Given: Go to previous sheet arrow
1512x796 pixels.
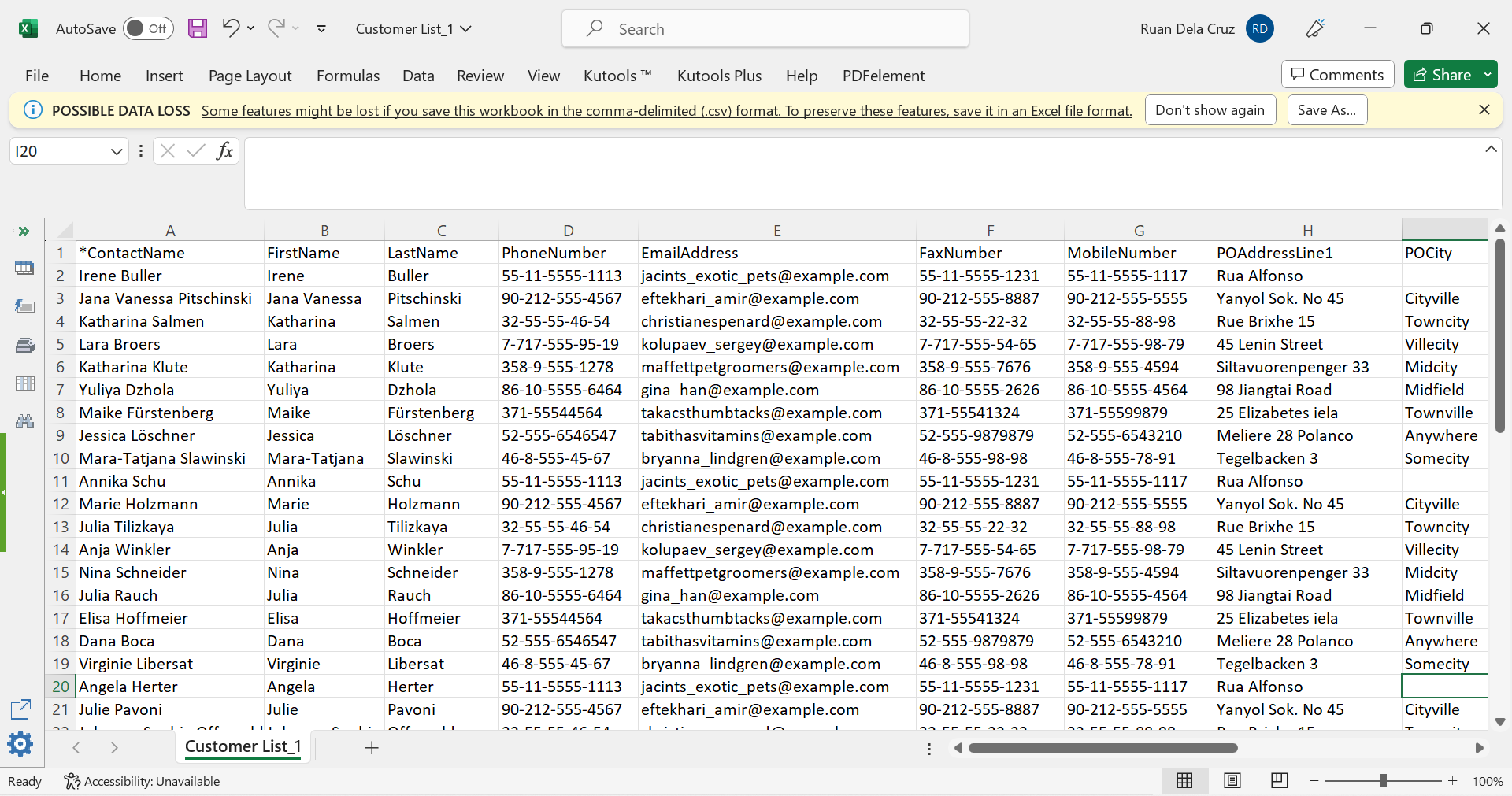Looking at the screenshot, I should click(x=76, y=748).
